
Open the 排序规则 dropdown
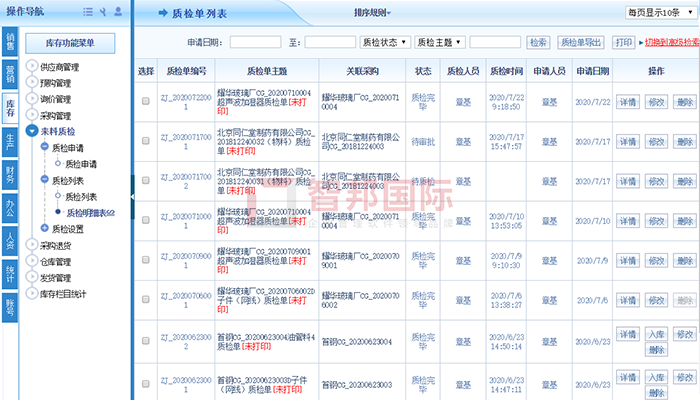click(372, 13)
